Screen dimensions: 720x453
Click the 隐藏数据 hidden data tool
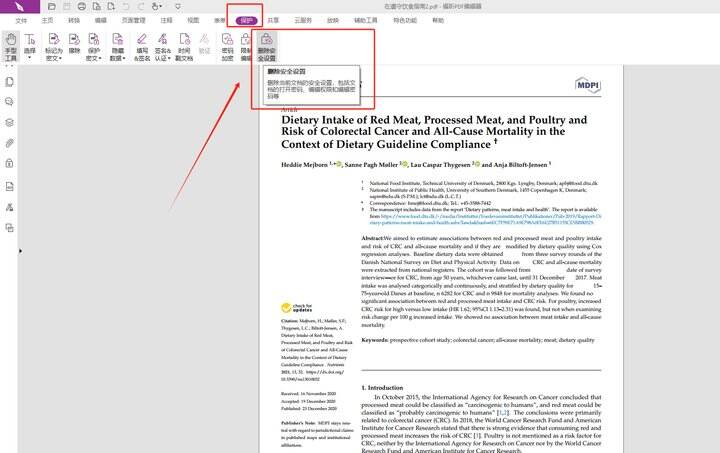click(118, 46)
